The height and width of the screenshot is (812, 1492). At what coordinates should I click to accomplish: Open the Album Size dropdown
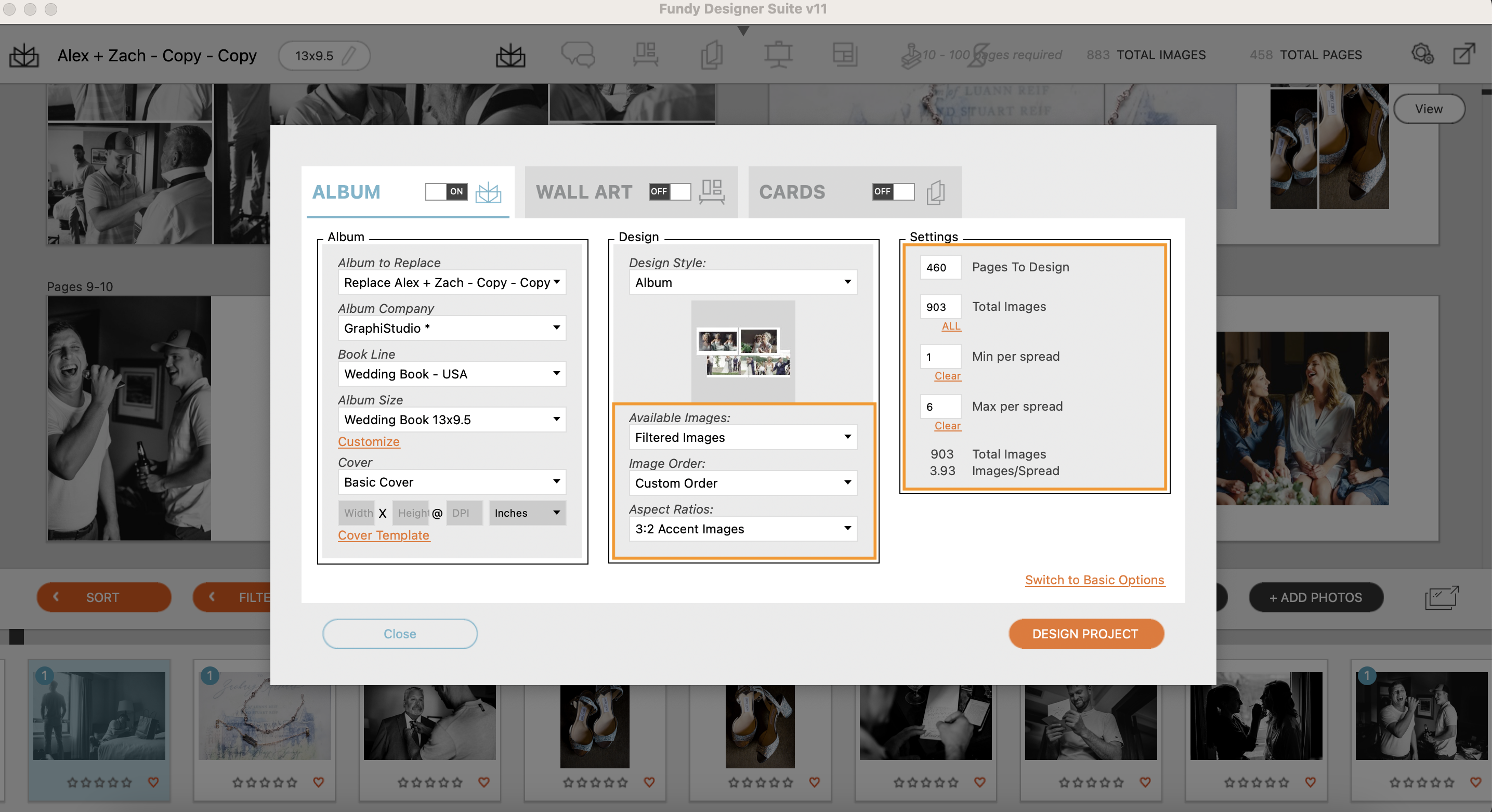pos(452,420)
